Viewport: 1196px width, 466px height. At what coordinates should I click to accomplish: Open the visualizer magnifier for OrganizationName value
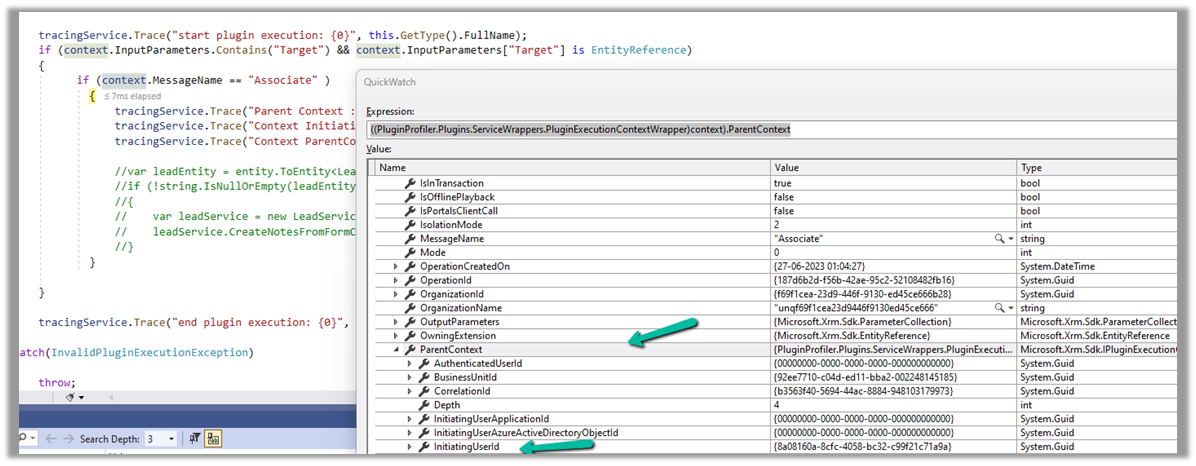click(998, 309)
